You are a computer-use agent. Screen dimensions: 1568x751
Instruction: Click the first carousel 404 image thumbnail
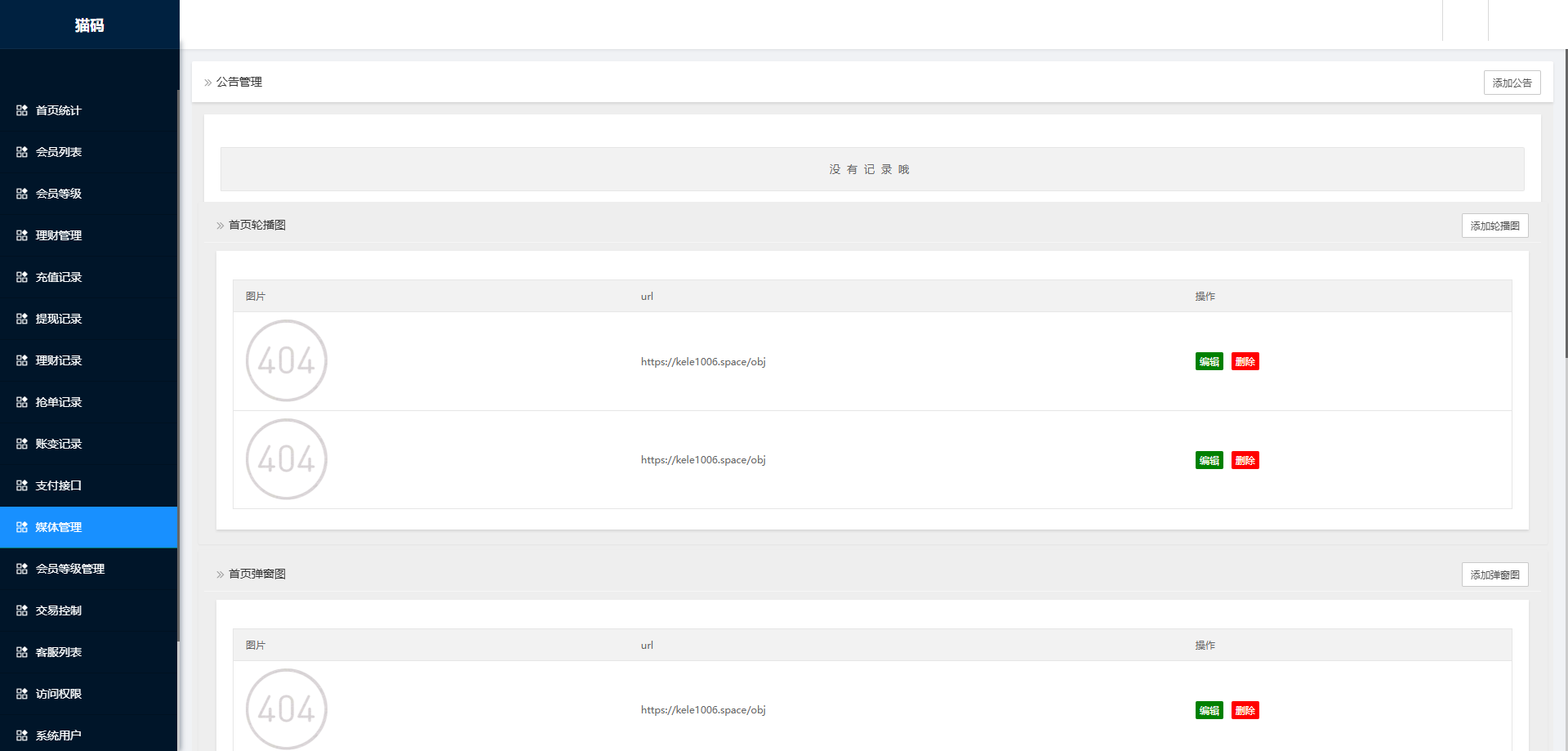287,360
